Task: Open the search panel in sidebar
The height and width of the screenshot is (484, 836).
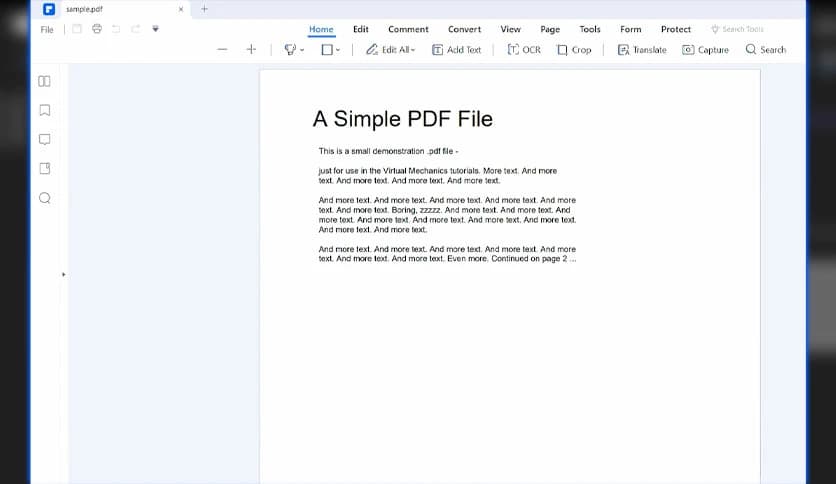Action: 45,198
